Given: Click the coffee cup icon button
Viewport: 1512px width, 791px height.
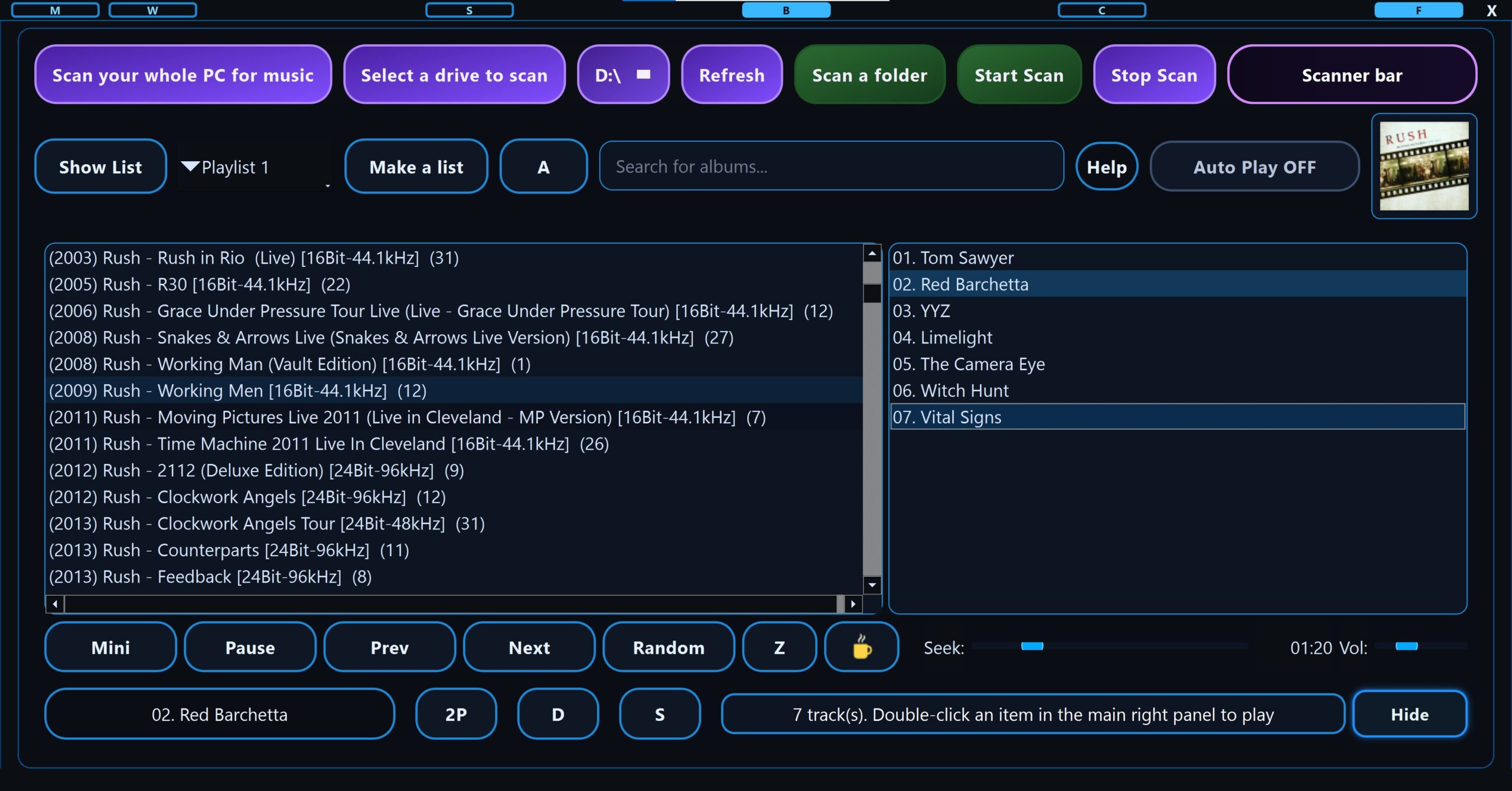Looking at the screenshot, I should 862,647.
